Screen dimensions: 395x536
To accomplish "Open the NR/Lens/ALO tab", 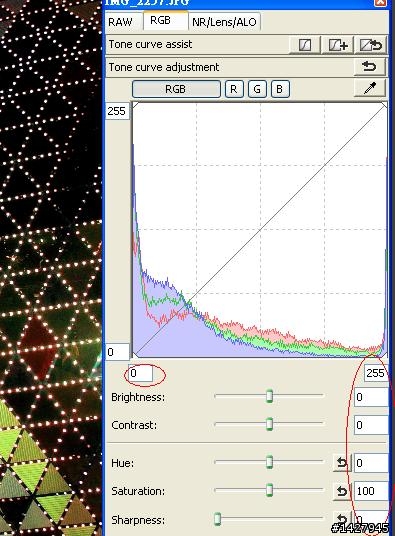I will (224, 22).
